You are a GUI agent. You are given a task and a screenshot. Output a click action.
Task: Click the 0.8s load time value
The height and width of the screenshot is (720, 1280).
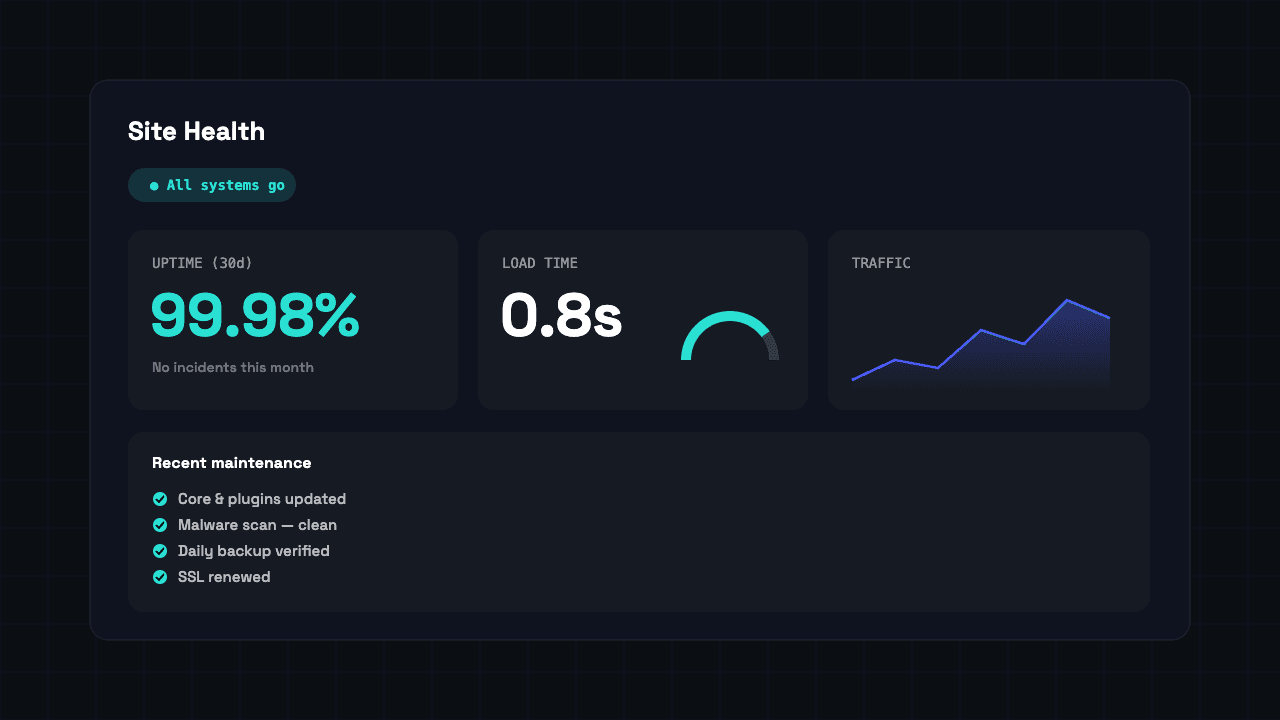[x=561, y=315]
